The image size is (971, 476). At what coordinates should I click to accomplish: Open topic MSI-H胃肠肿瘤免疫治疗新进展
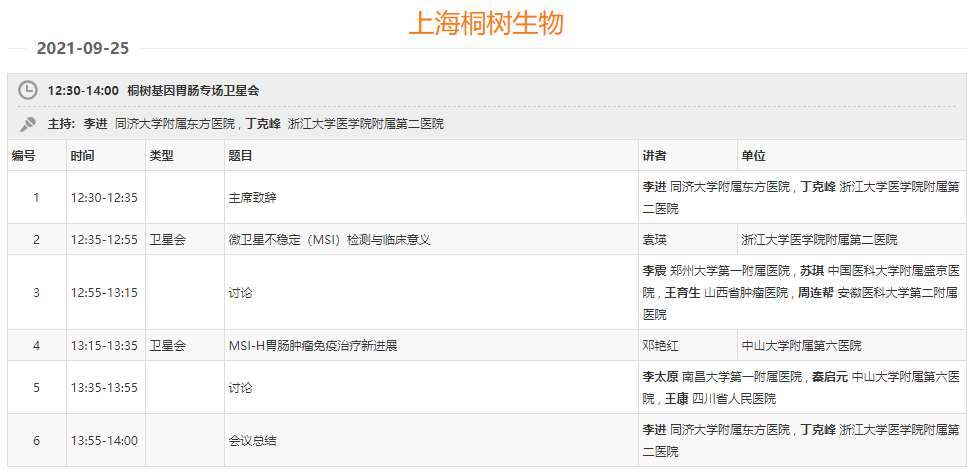pos(313,346)
